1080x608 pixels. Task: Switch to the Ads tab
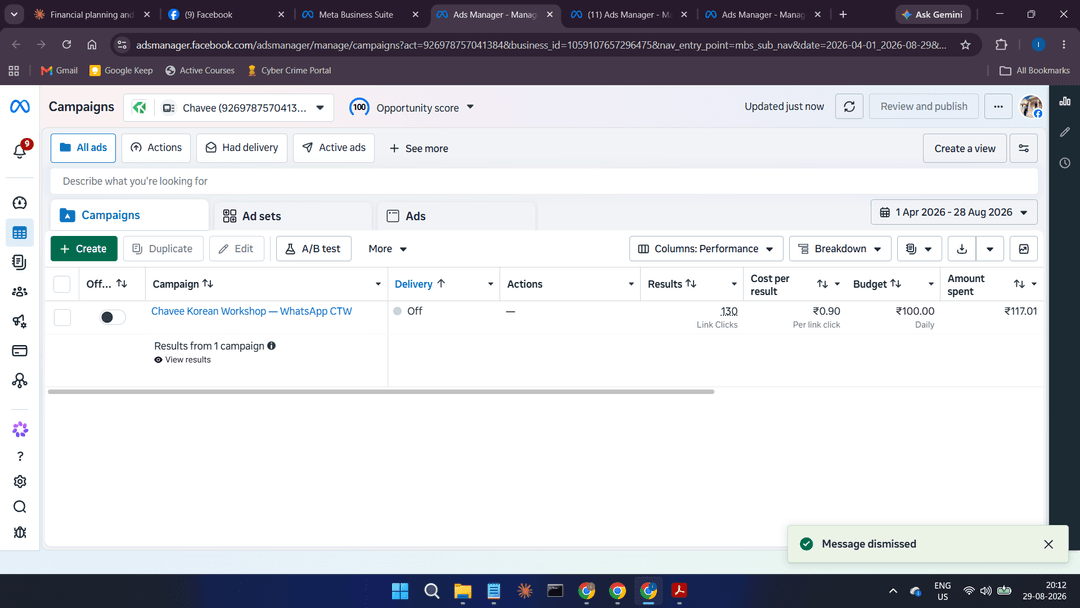coord(457,216)
